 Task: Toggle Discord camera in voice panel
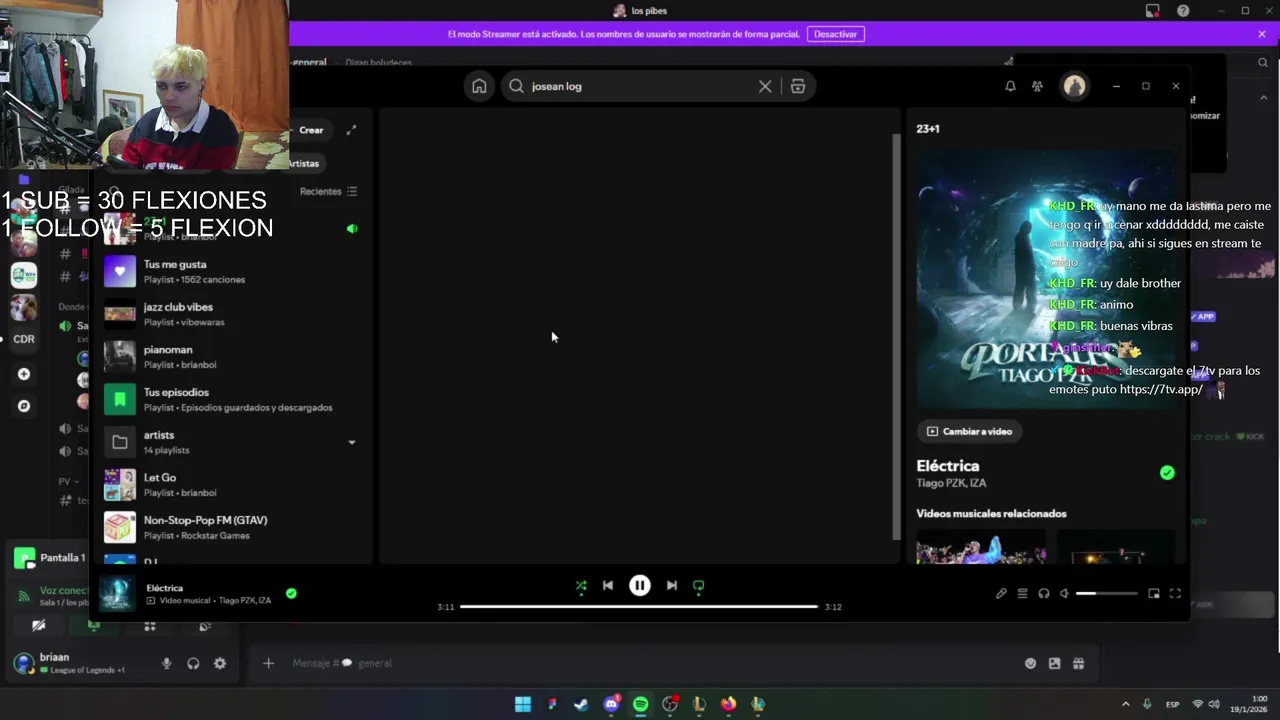[38, 626]
